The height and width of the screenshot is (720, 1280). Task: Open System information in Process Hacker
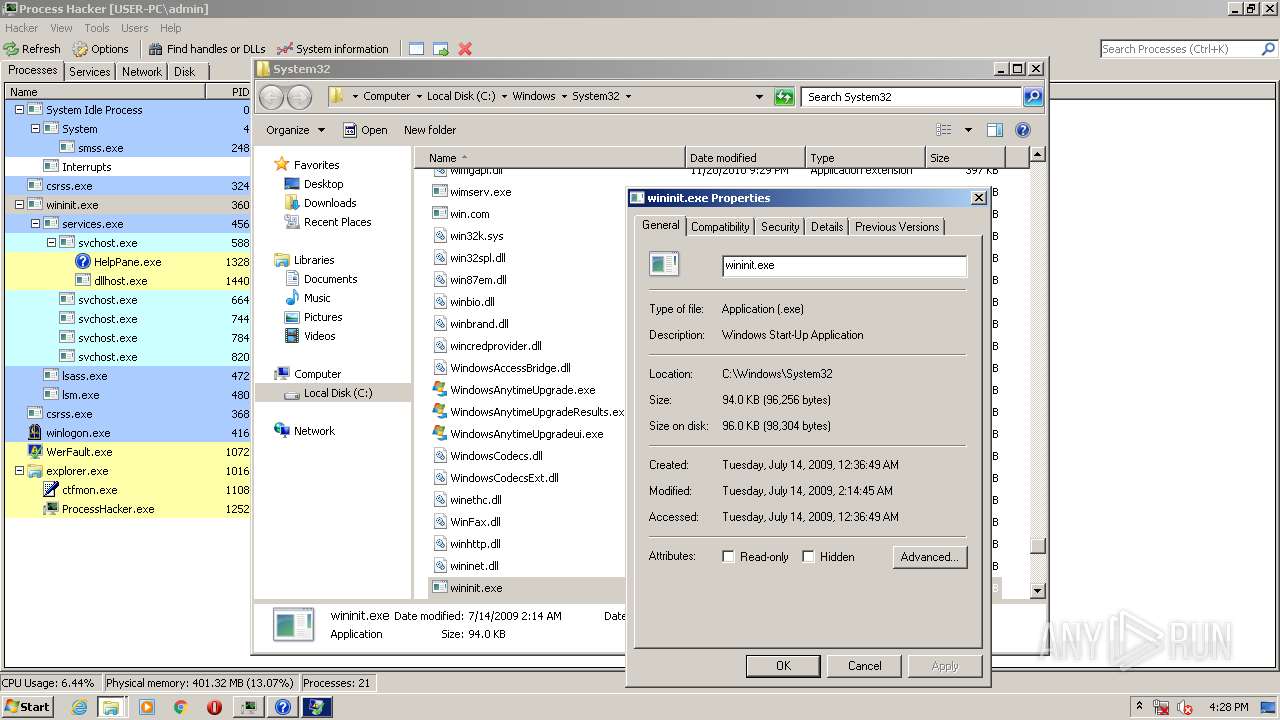pyautogui.click(x=333, y=49)
